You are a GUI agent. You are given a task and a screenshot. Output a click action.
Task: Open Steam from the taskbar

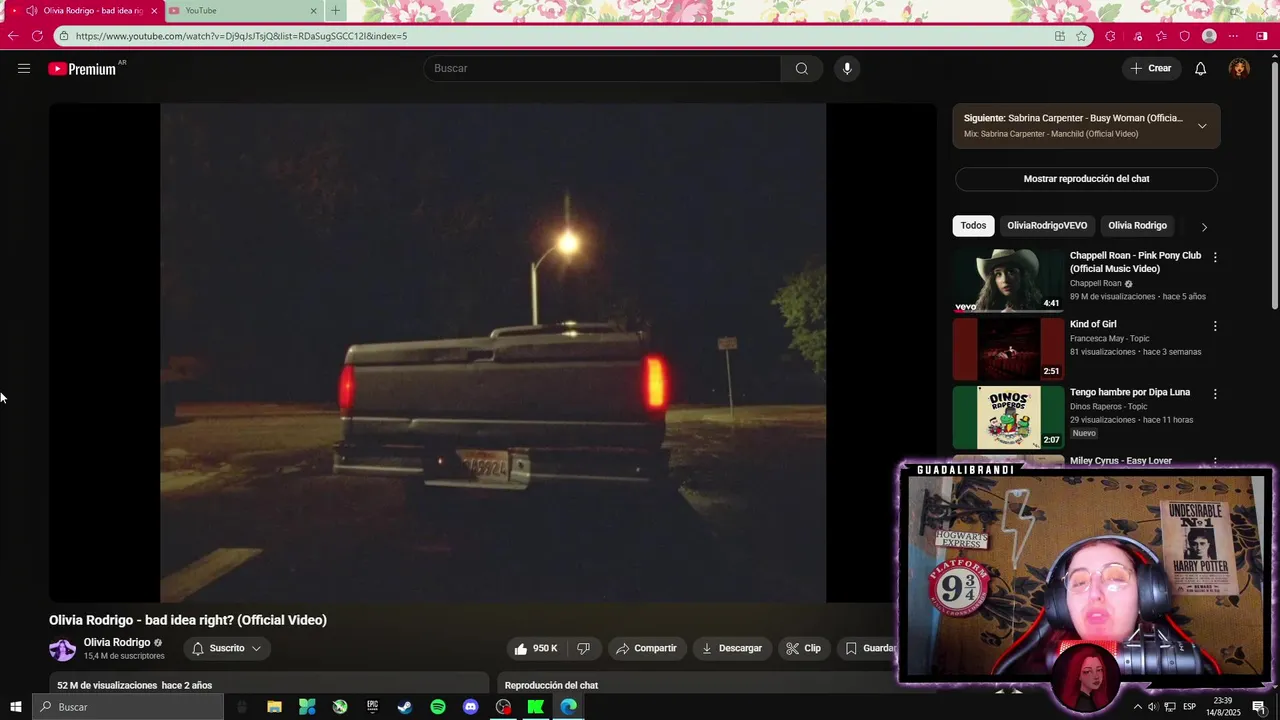pos(405,707)
